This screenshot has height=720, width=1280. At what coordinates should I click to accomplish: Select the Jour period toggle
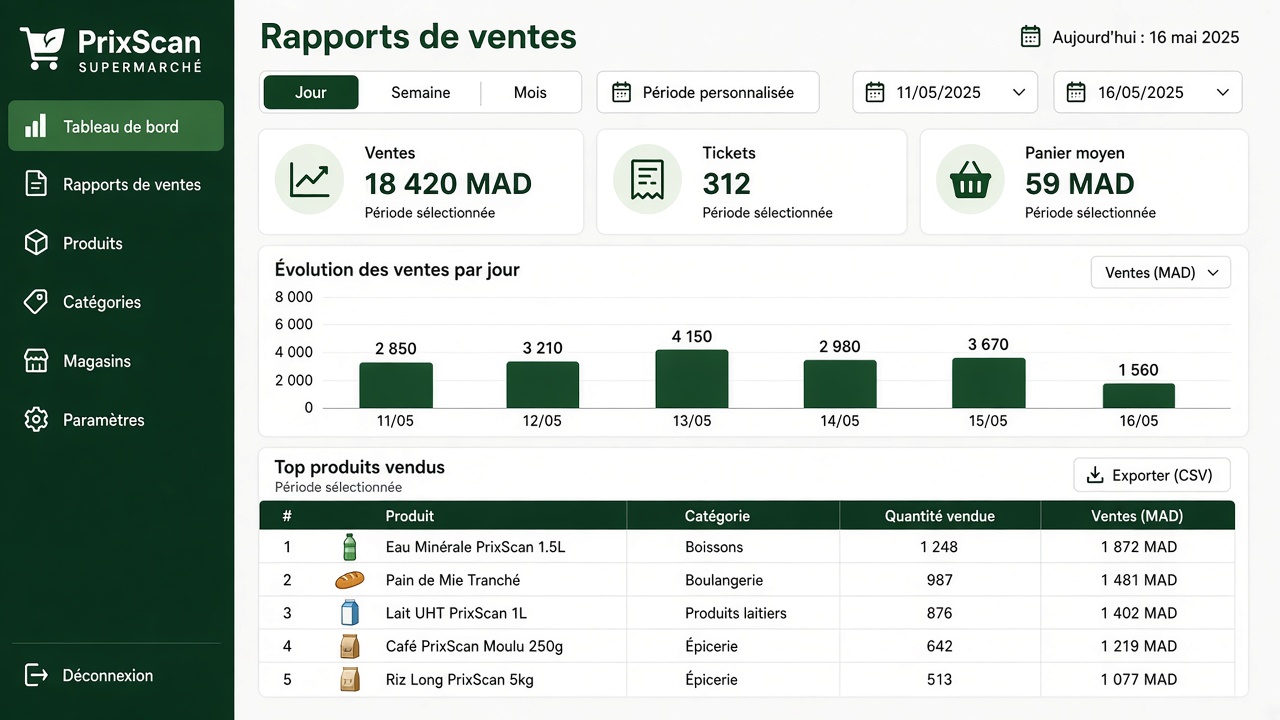point(311,92)
